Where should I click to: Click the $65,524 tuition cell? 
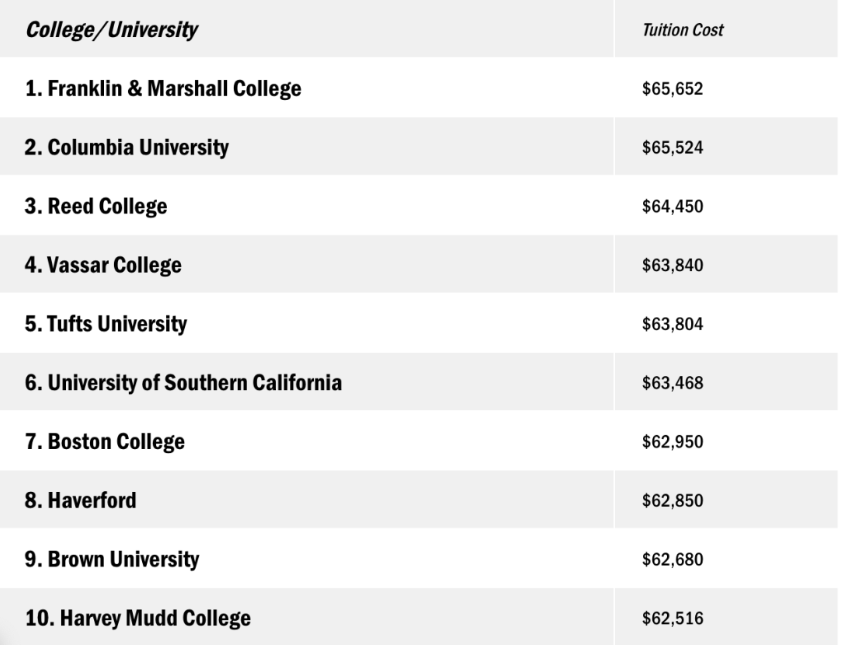pyautogui.click(x=673, y=148)
